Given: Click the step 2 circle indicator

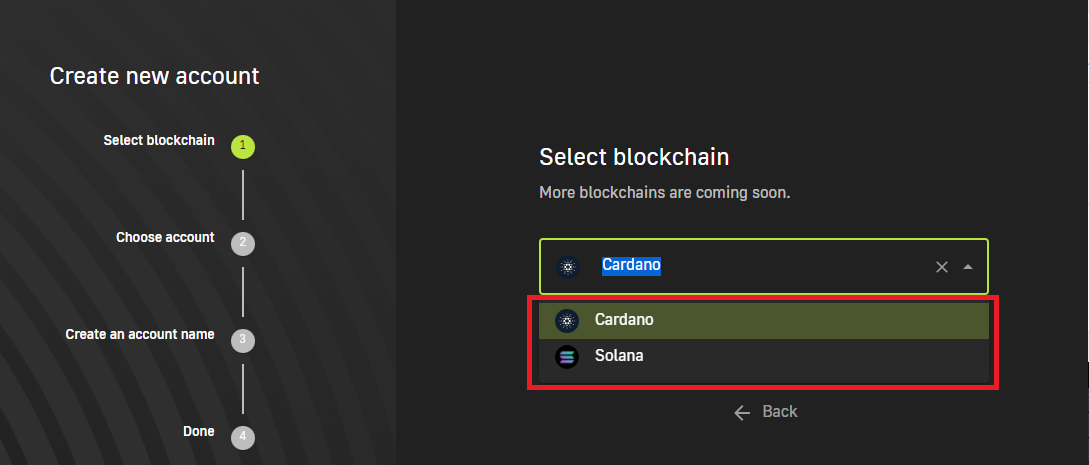Looking at the screenshot, I should click(x=243, y=243).
